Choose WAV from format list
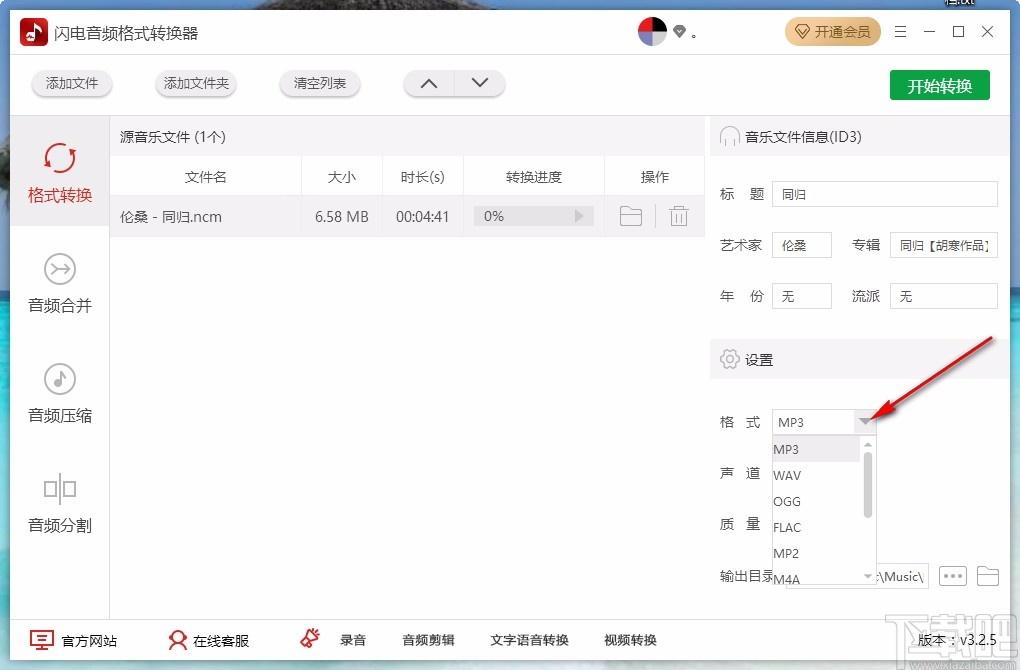 816,476
